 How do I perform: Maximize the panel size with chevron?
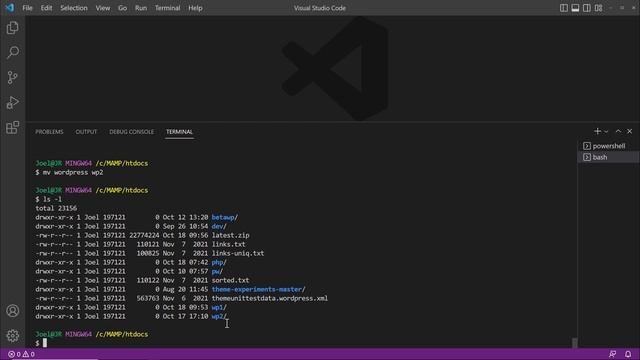click(x=618, y=131)
